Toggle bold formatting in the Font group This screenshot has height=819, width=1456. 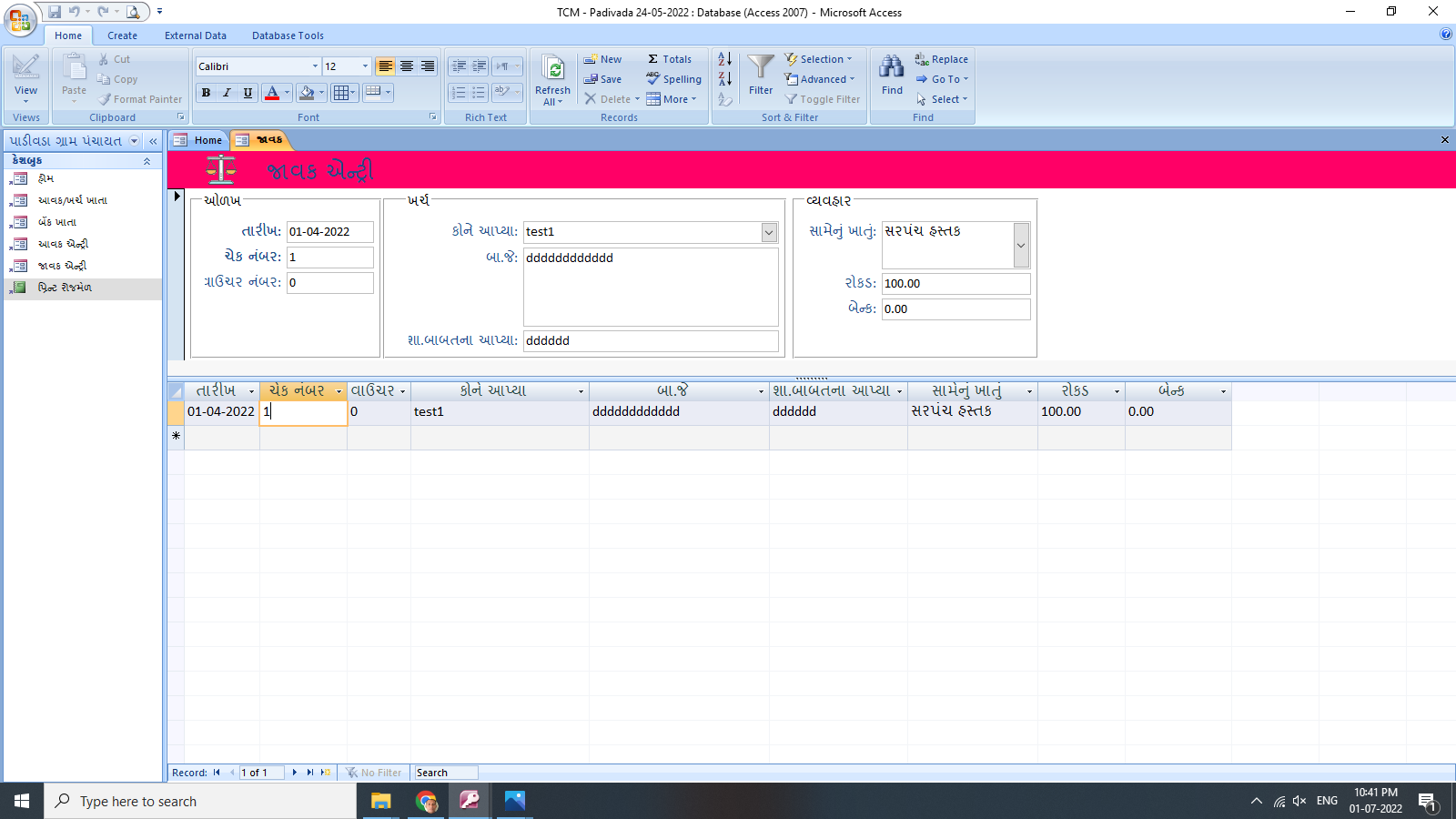click(x=206, y=92)
